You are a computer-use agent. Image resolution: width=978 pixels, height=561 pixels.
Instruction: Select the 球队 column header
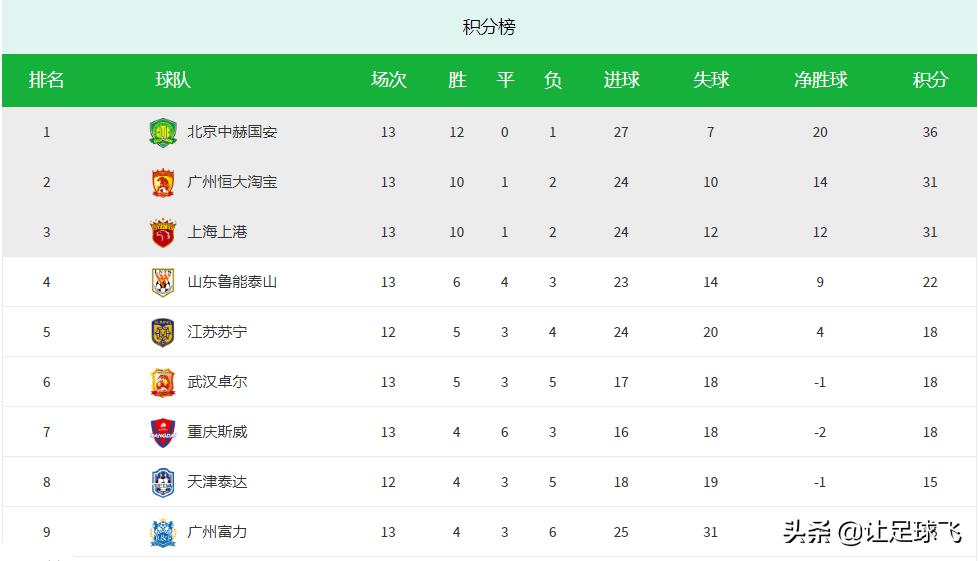click(173, 80)
